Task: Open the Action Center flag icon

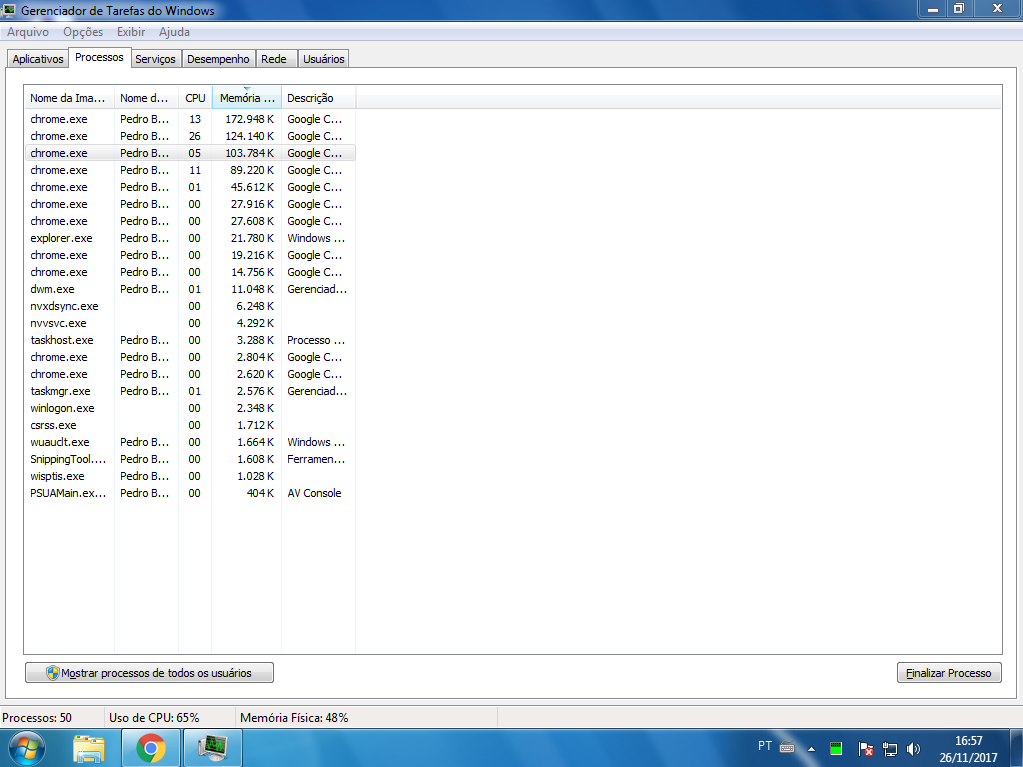Action: pyautogui.click(x=865, y=749)
